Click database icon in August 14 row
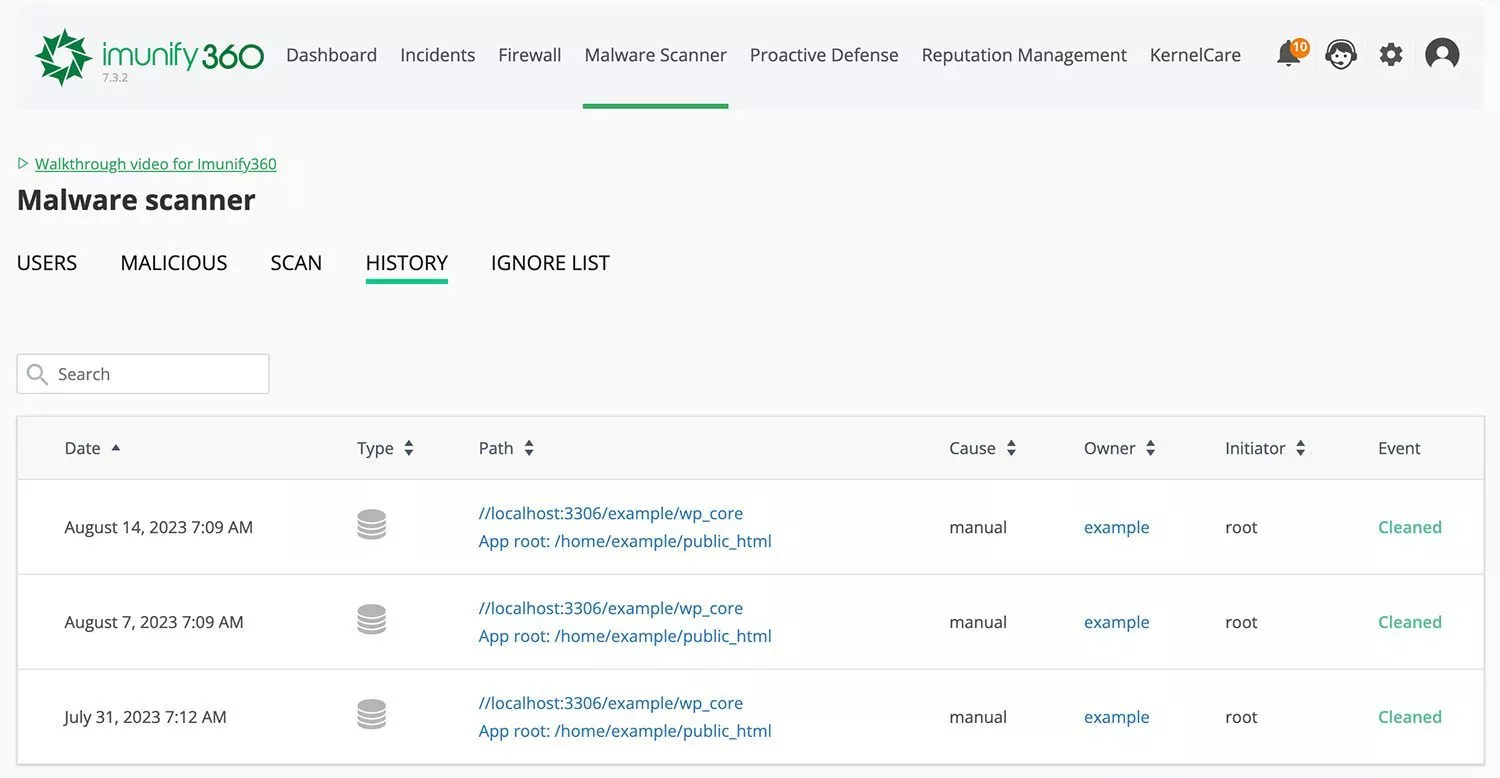1500x778 pixels. [x=371, y=525]
